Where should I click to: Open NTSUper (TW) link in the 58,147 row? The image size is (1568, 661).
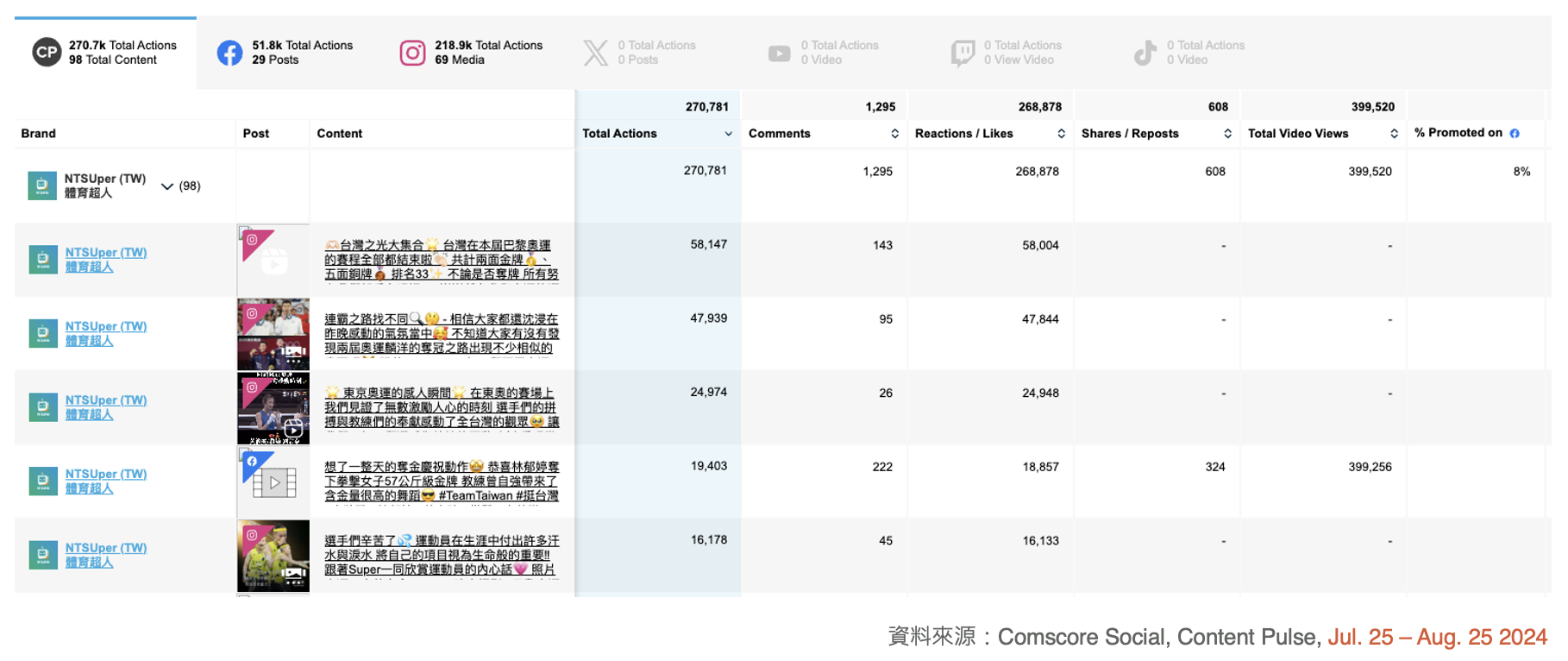point(106,260)
